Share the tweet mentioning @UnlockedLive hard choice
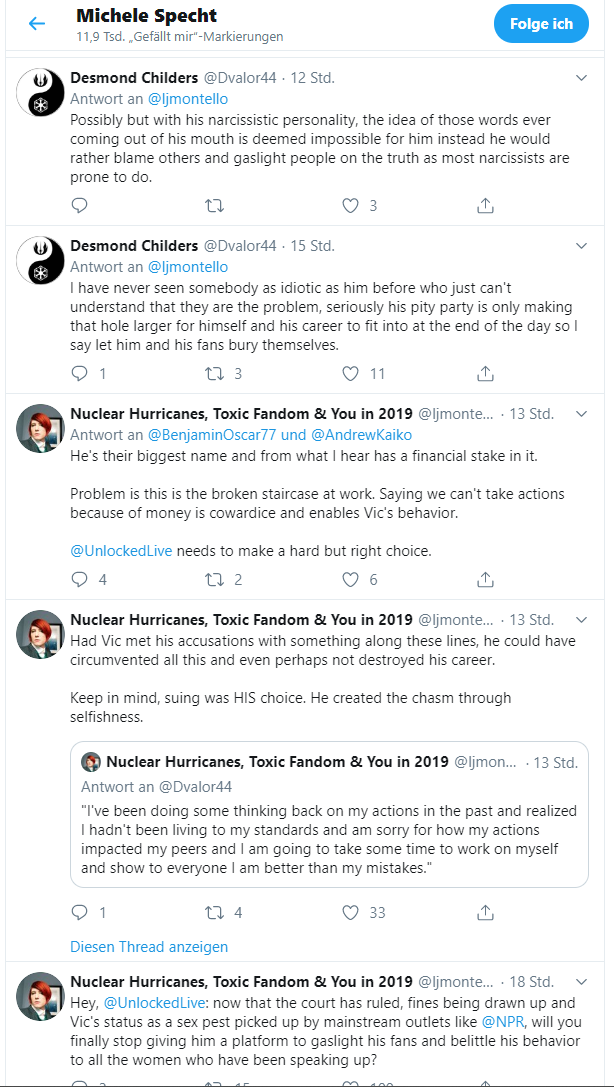This screenshot has height=1087, width=614. pos(486,580)
